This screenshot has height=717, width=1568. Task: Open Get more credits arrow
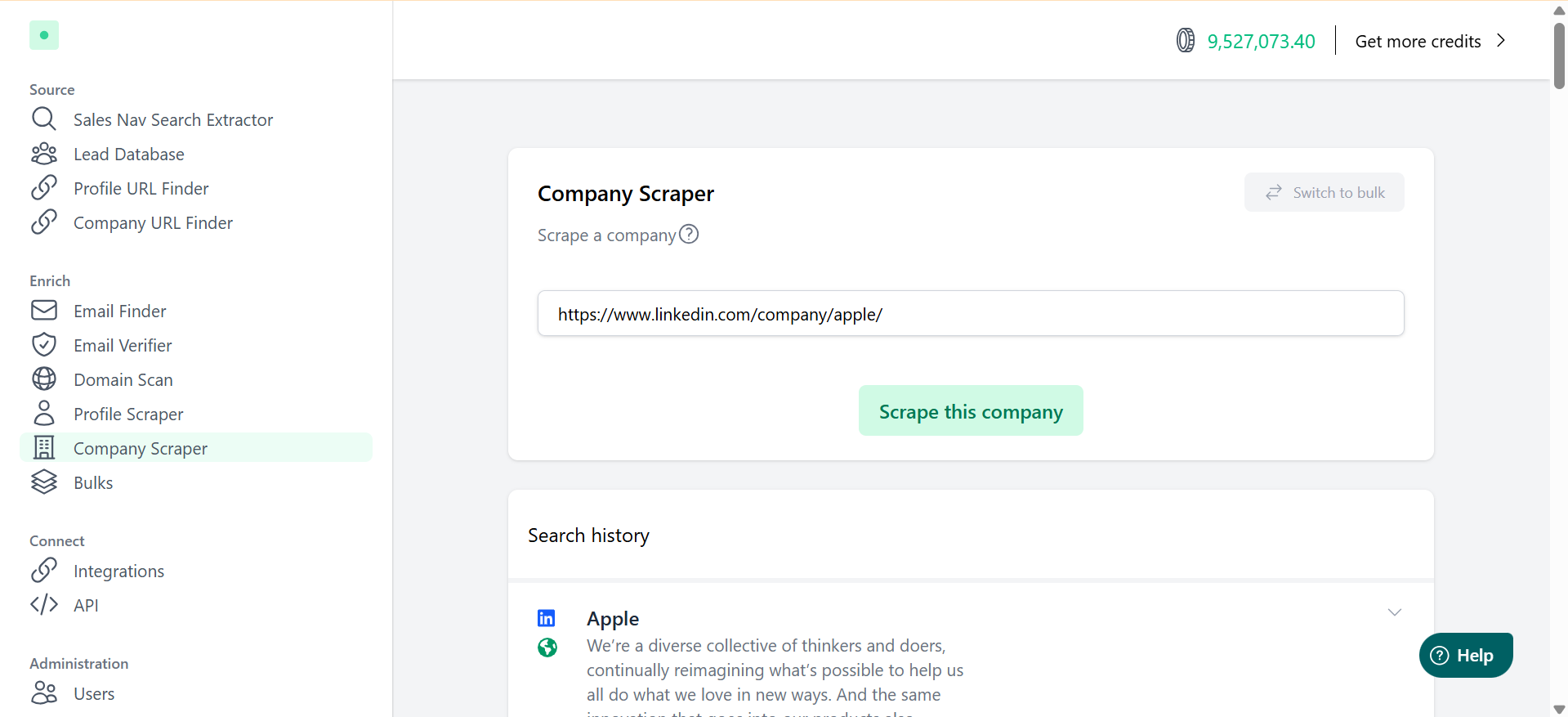[x=1500, y=41]
